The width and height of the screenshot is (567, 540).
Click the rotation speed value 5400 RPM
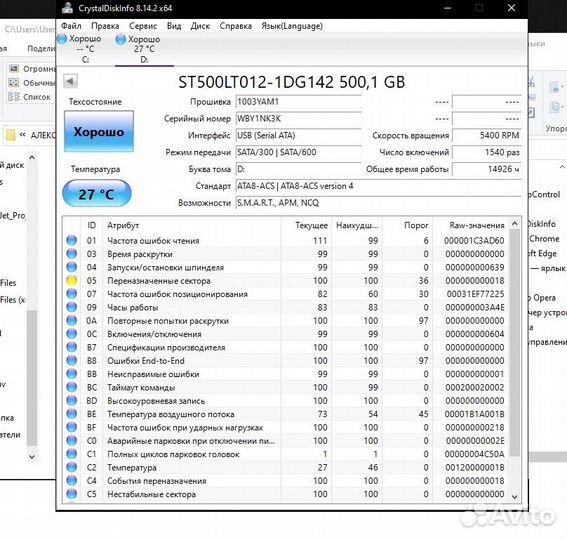pyautogui.click(x=487, y=136)
